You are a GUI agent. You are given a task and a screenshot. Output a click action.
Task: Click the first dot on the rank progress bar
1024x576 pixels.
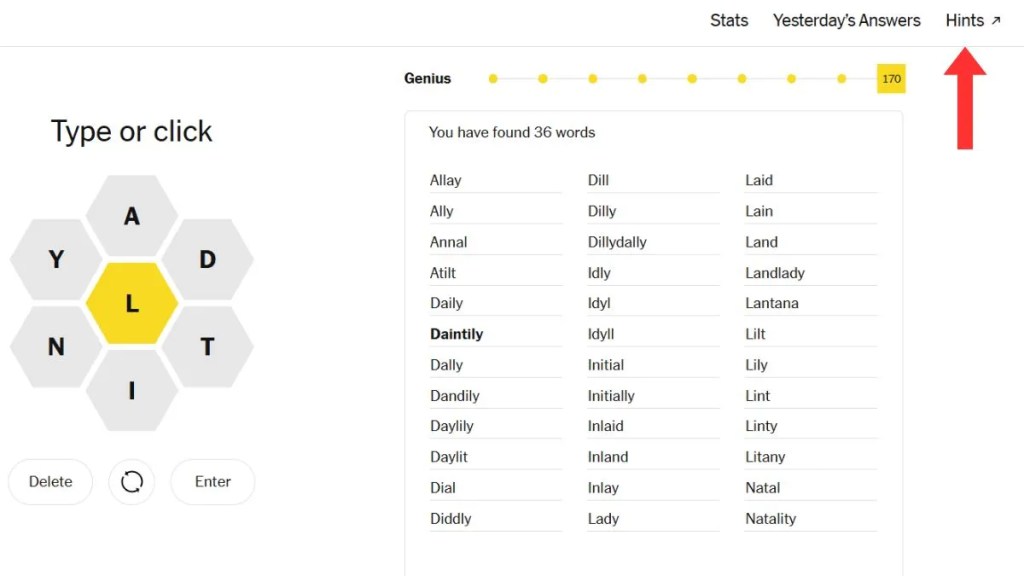pyautogui.click(x=493, y=78)
